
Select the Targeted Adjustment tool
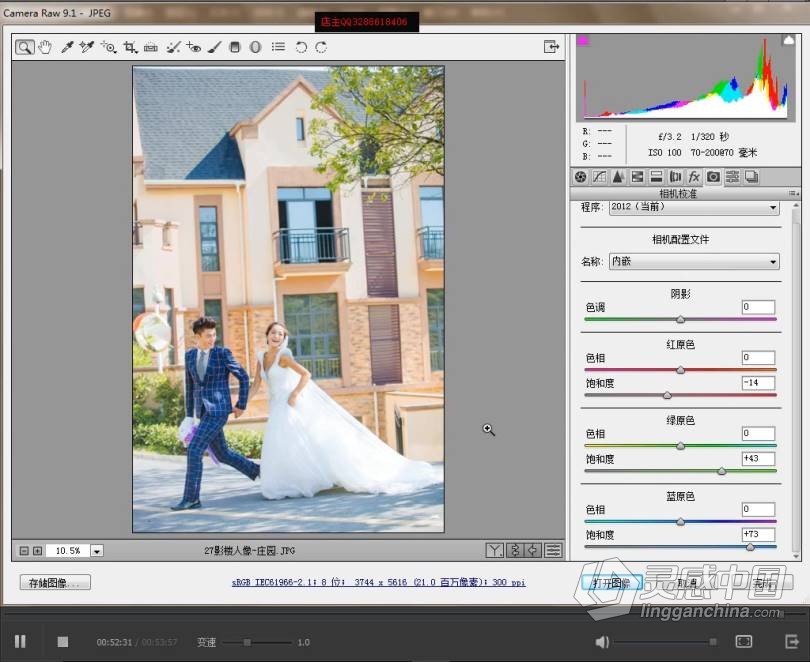[108, 47]
